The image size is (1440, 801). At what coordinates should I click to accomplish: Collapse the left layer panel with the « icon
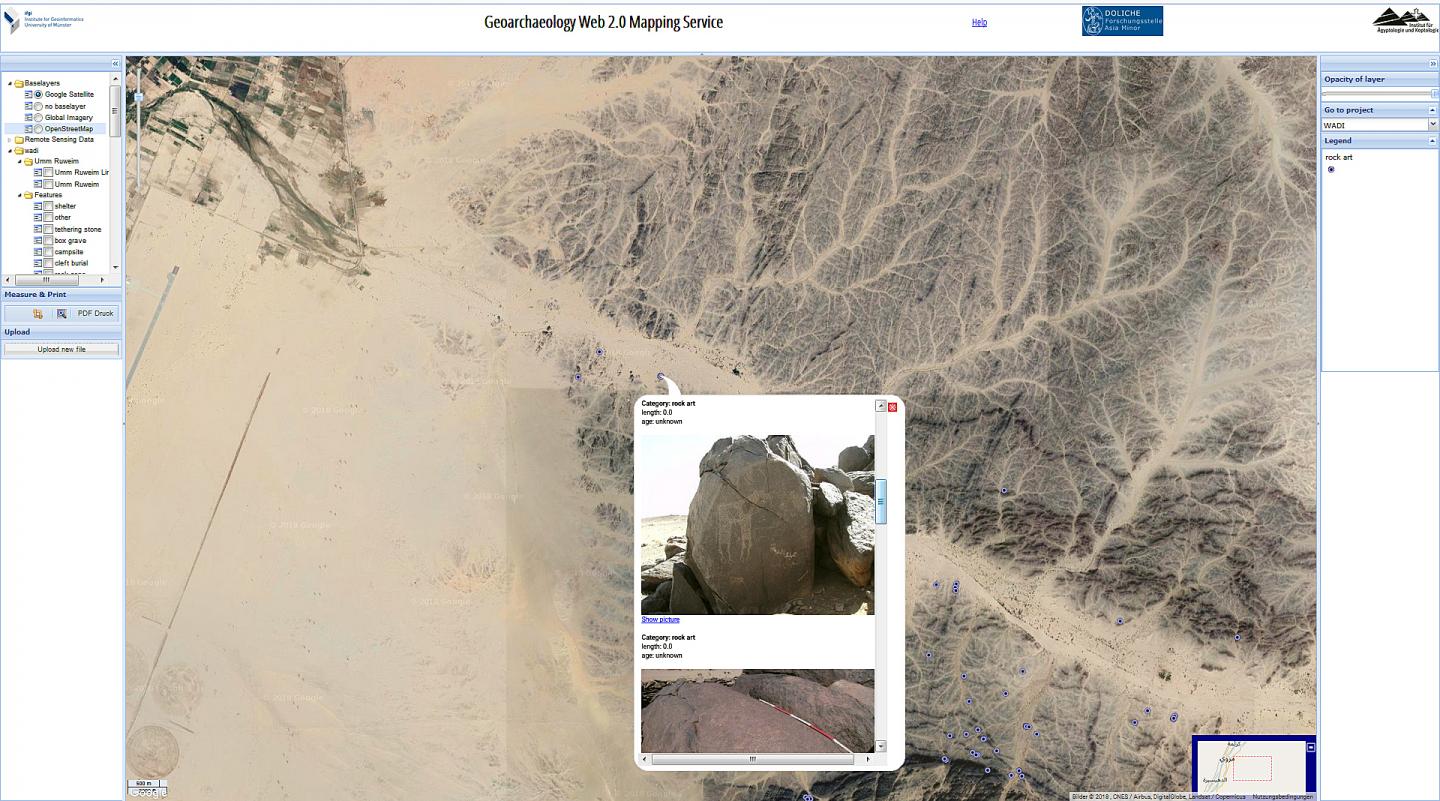[x=116, y=64]
